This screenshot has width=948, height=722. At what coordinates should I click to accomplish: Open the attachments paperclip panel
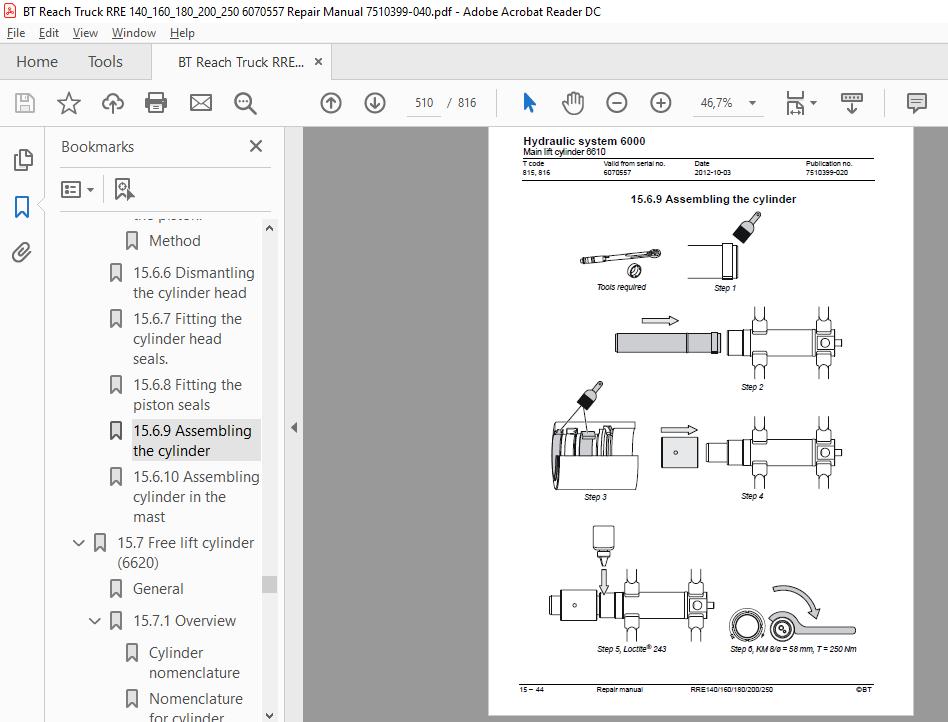22,252
